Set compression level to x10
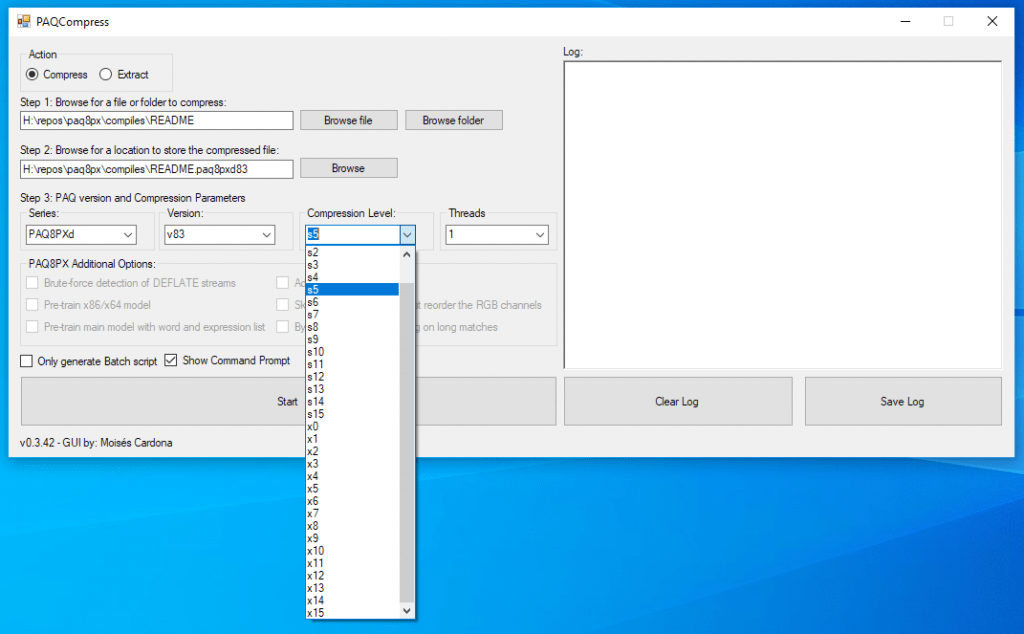 click(353, 550)
